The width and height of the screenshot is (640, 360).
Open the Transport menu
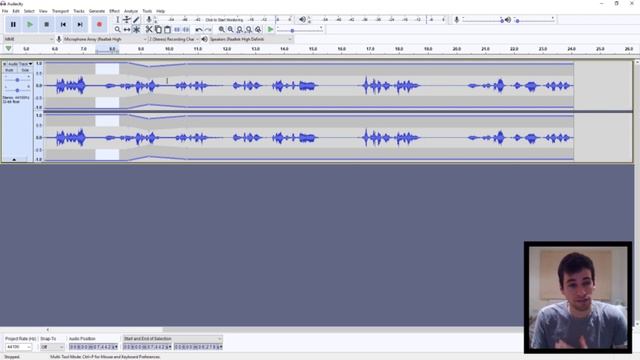(x=60, y=11)
